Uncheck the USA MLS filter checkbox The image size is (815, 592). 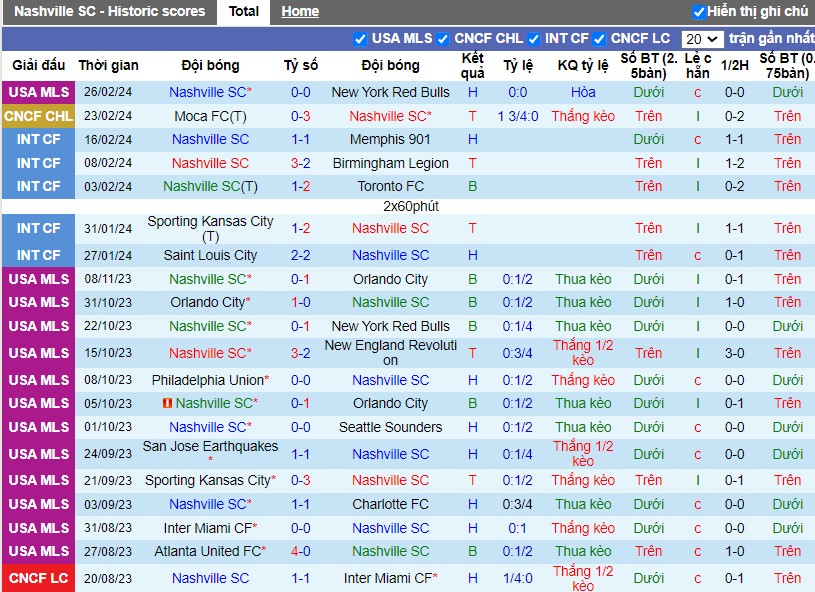360,39
